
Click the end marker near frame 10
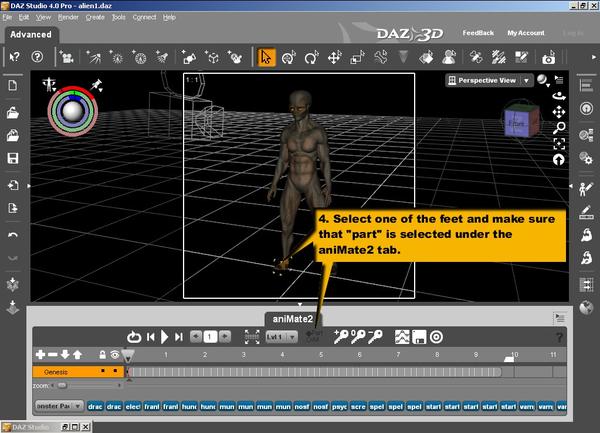[x=509, y=358]
